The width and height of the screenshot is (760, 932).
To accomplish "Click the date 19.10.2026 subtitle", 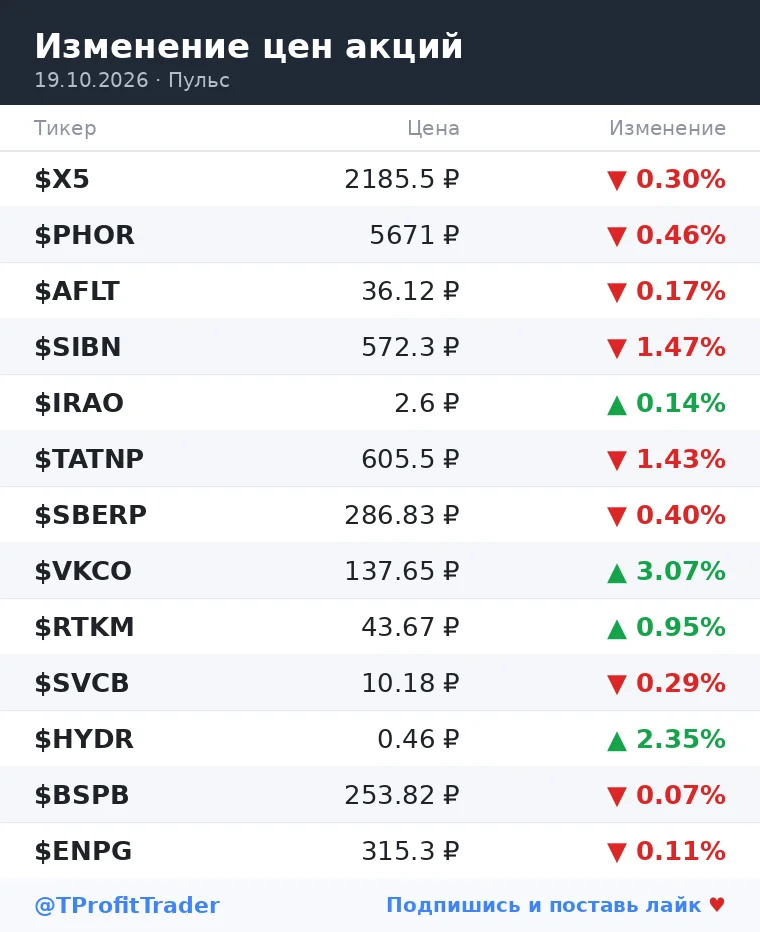I will [x=91, y=80].
